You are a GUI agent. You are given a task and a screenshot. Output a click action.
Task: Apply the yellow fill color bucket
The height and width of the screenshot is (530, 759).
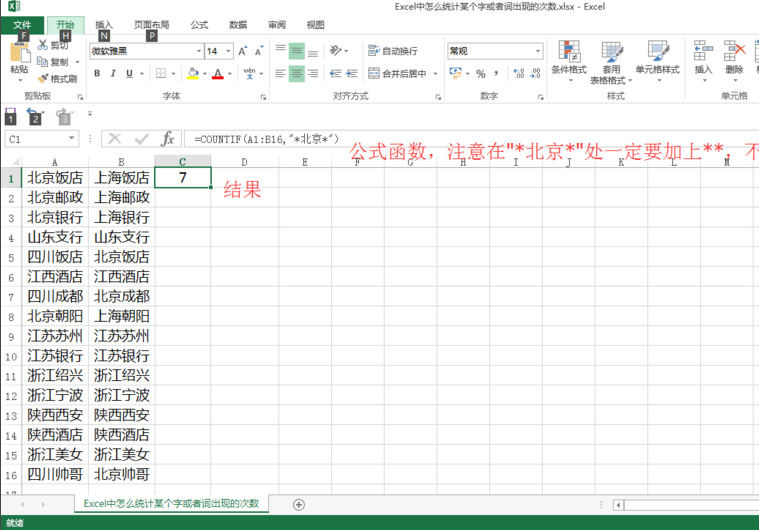tap(193, 74)
